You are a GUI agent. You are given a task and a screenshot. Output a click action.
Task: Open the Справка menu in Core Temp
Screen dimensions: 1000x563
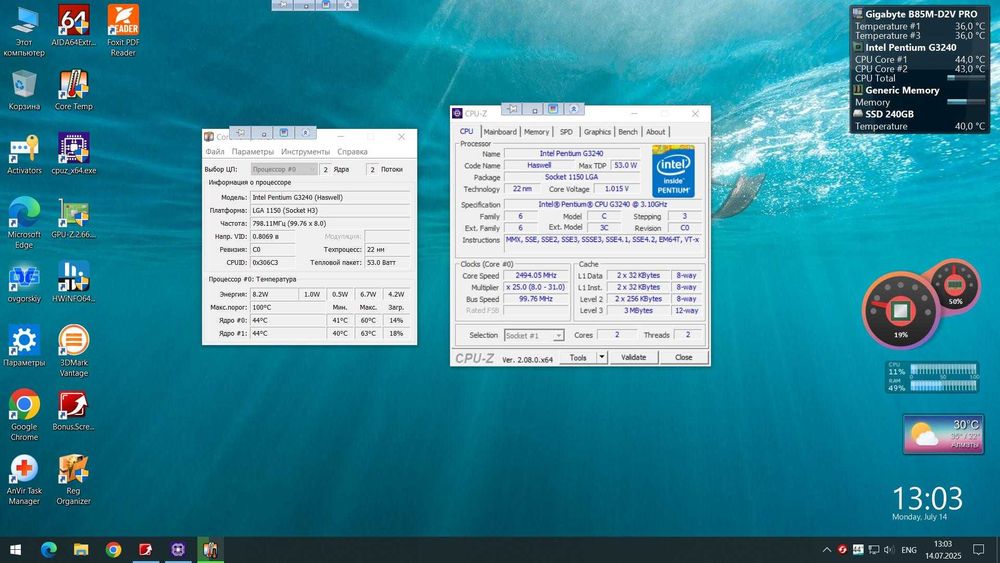(x=352, y=152)
